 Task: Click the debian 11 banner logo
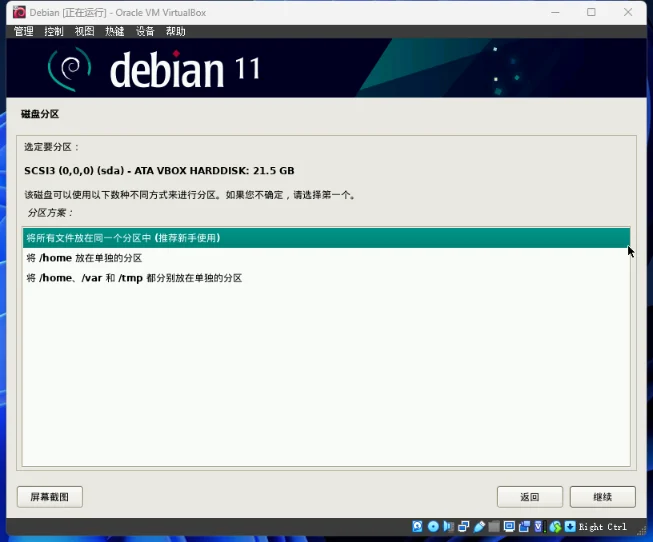tap(154, 69)
